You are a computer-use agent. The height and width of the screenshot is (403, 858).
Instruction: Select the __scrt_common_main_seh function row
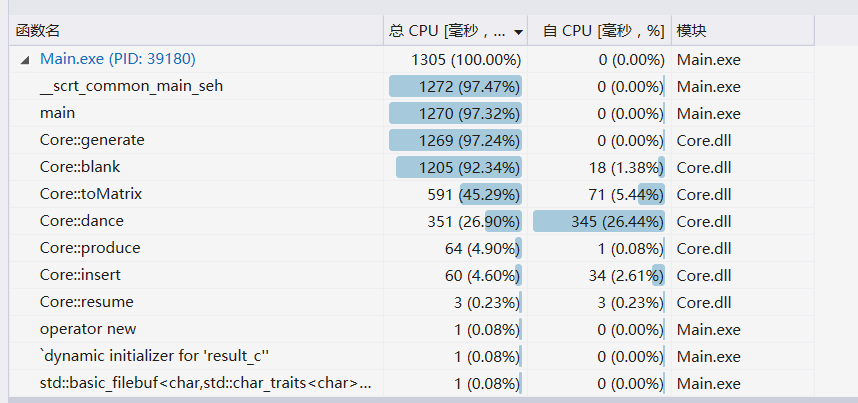pos(411,87)
